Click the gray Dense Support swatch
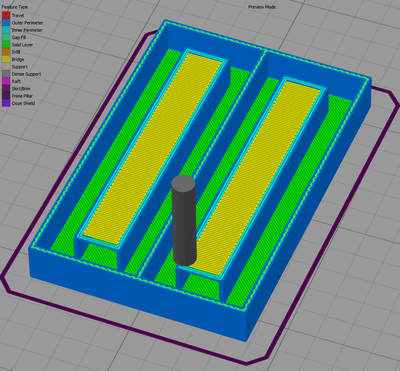The width and height of the screenshot is (400, 371). tap(6, 74)
